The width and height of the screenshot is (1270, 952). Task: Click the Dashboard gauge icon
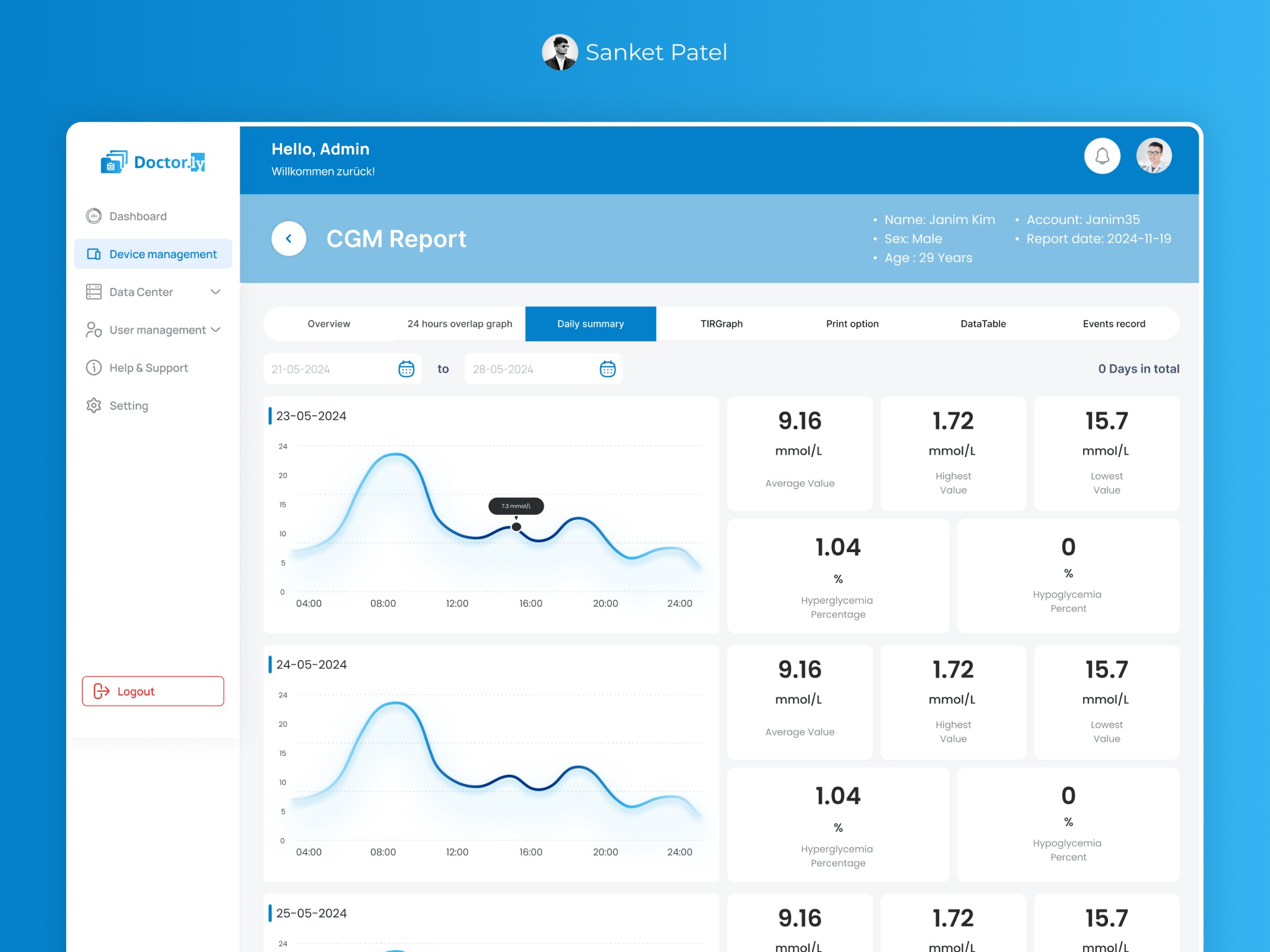click(94, 216)
